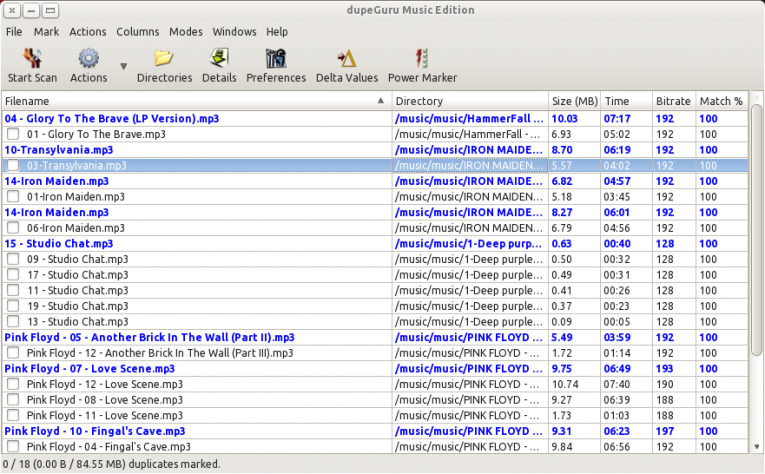
Task: Mark checkbox for Another Brick In The Wall (Part III)
Action: pyautogui.click(x=13, y=353)
